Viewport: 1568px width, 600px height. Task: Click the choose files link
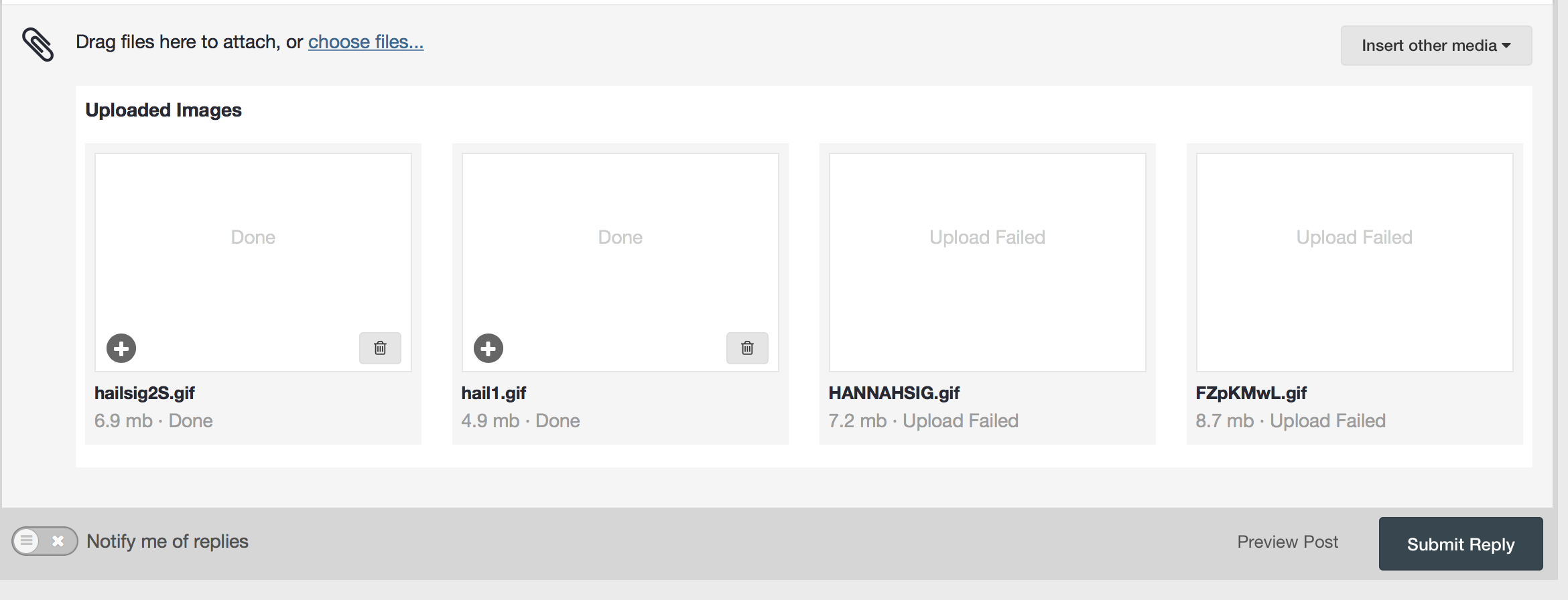coord(366,42)
